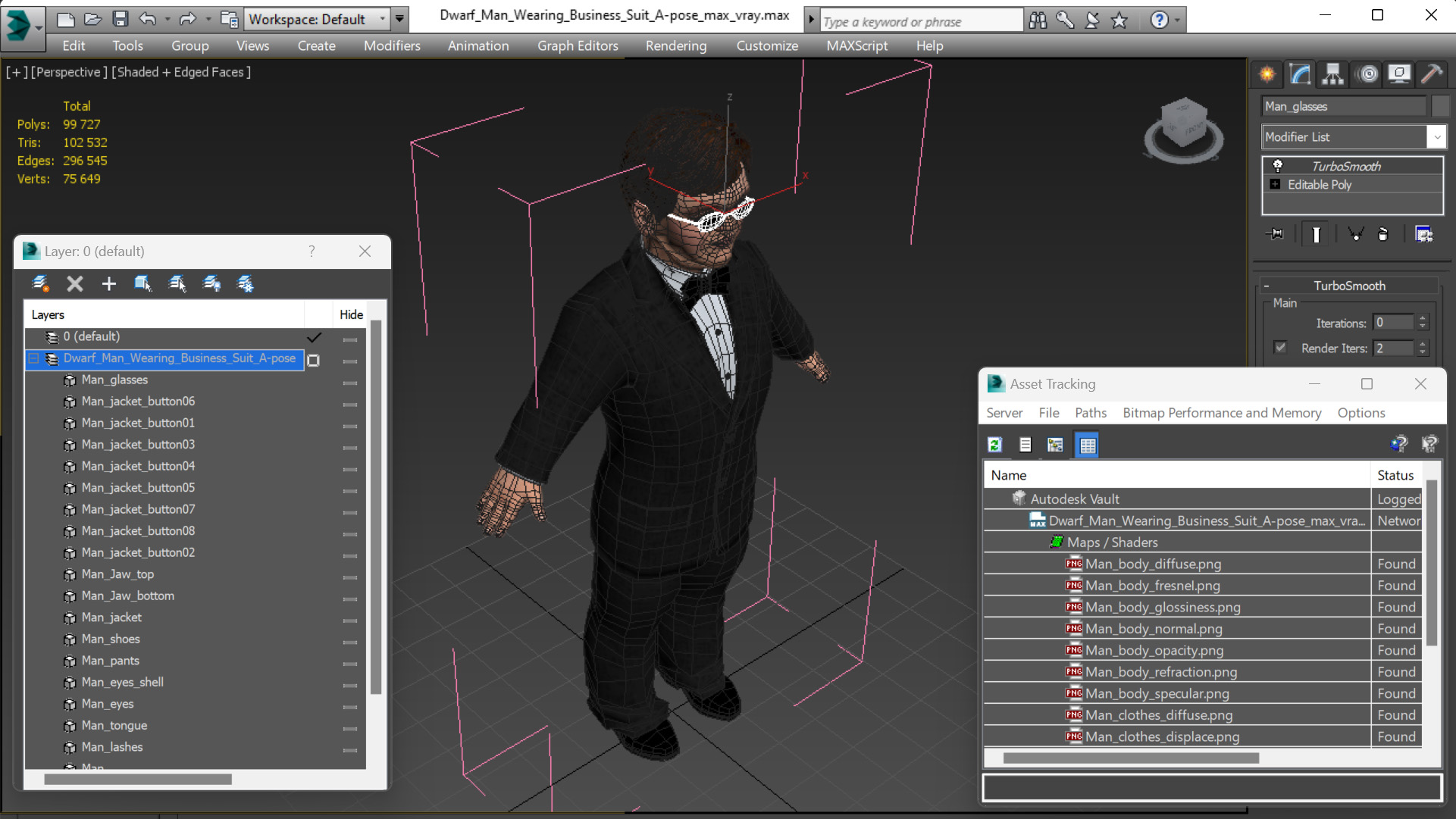Add a new layer with plus icon
The height and width of the screenshot is (819, 1456).
tap(108, 283)
